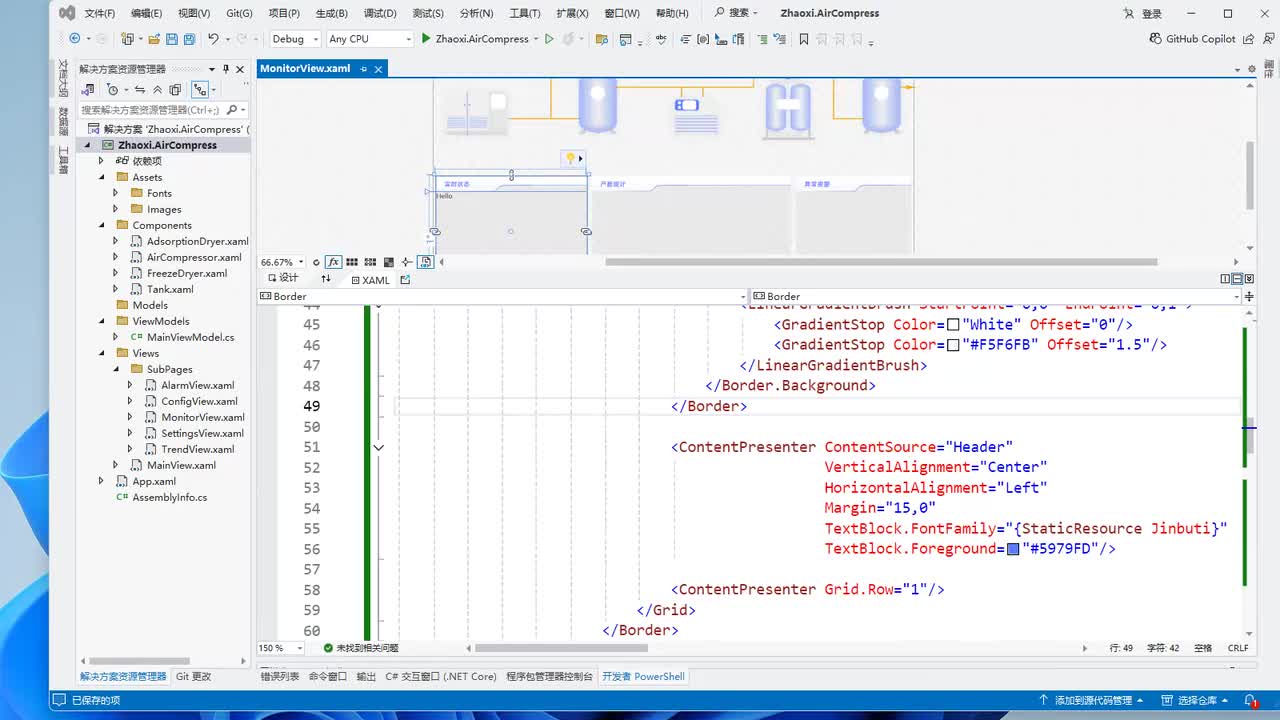Click the Save All toolbar icon
This screenshot has height=720, width=1280.
point(189,39)
